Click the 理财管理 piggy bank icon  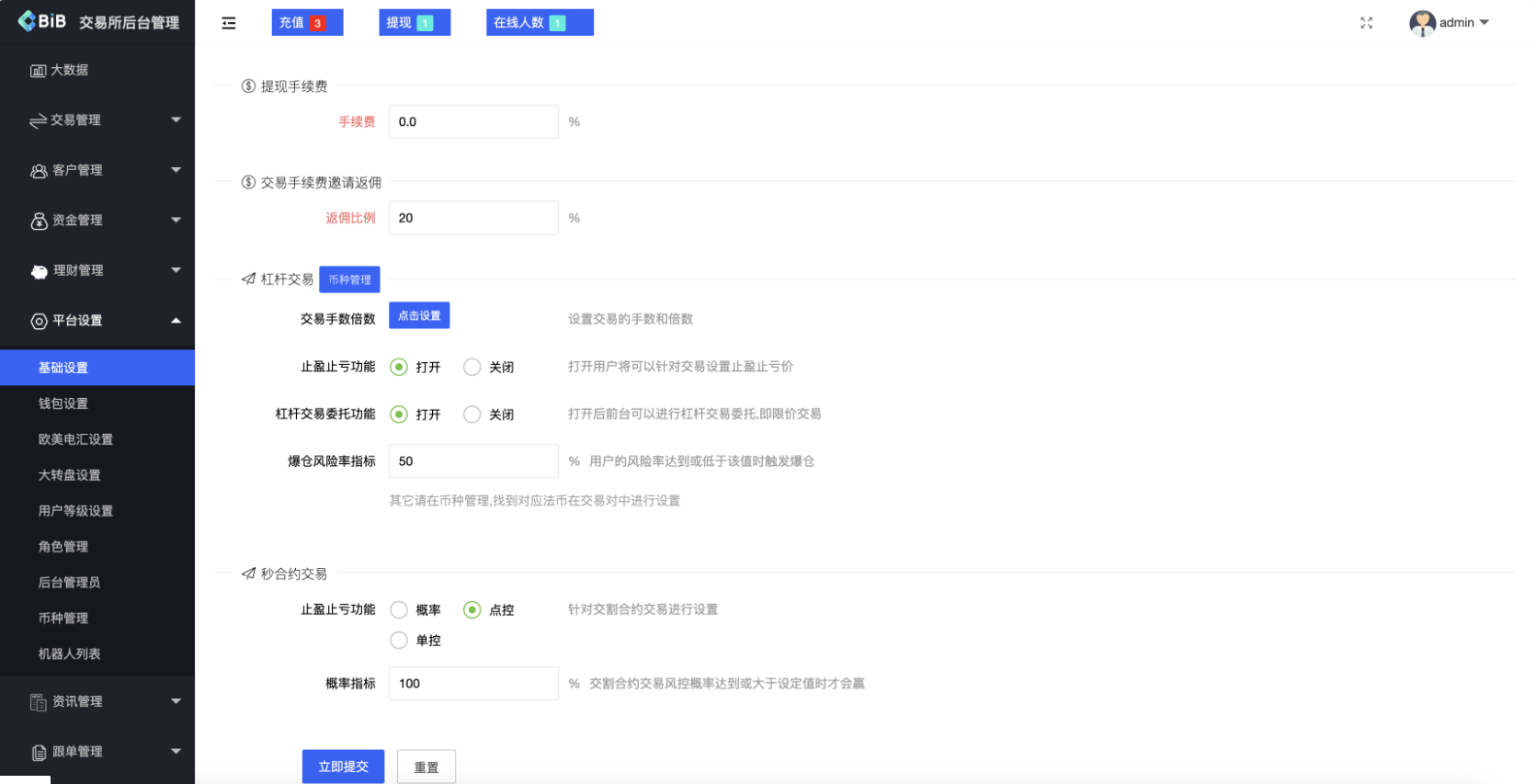[39, 271]
